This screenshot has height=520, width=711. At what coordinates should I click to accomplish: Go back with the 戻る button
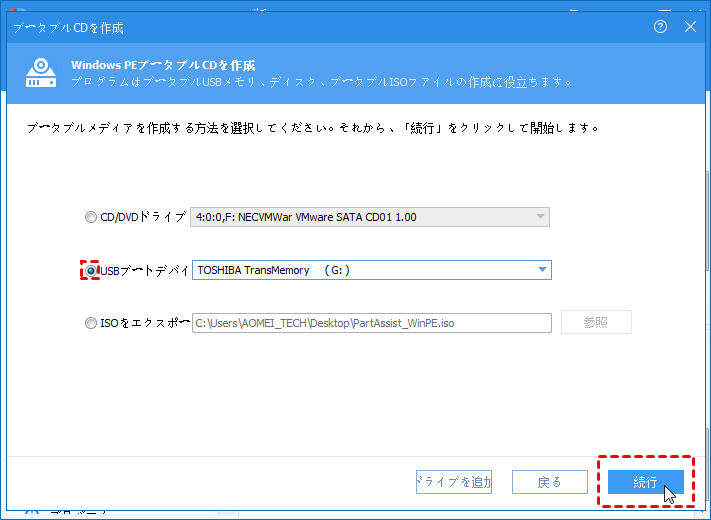[x=549, y=482]
